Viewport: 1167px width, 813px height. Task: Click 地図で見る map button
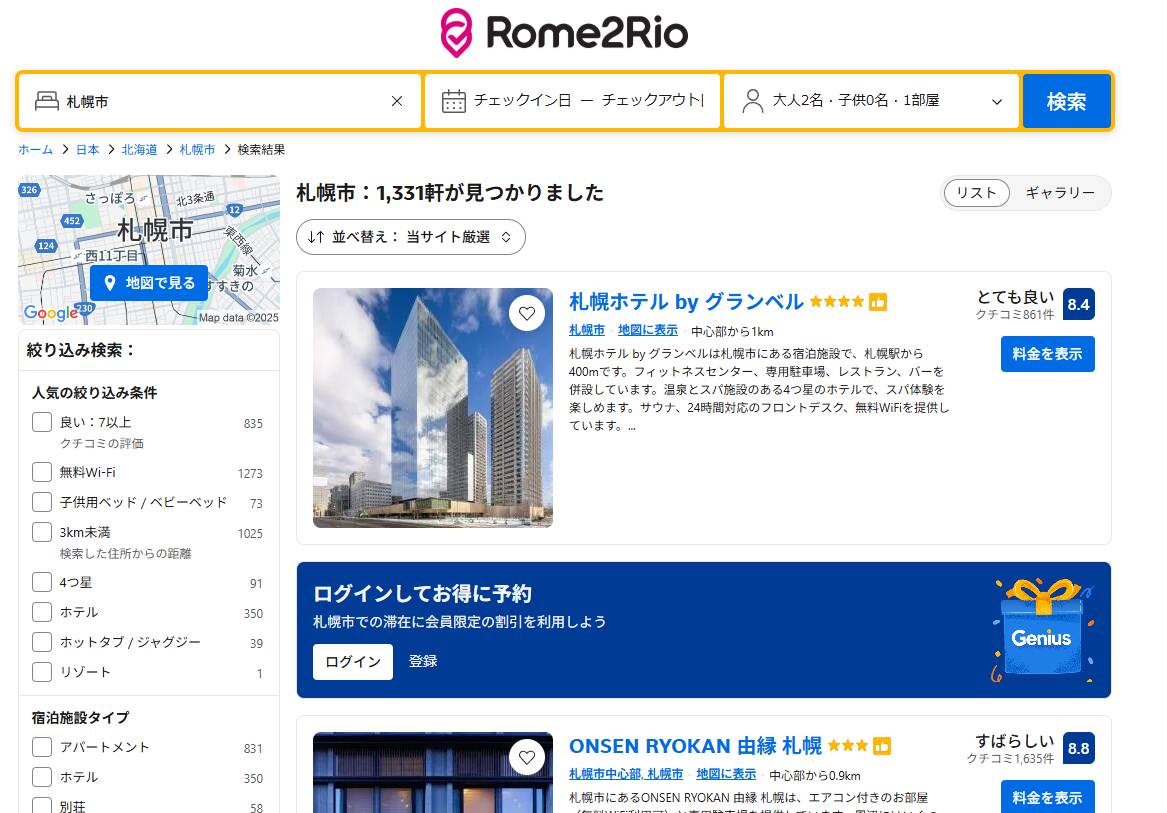[149, 283]
